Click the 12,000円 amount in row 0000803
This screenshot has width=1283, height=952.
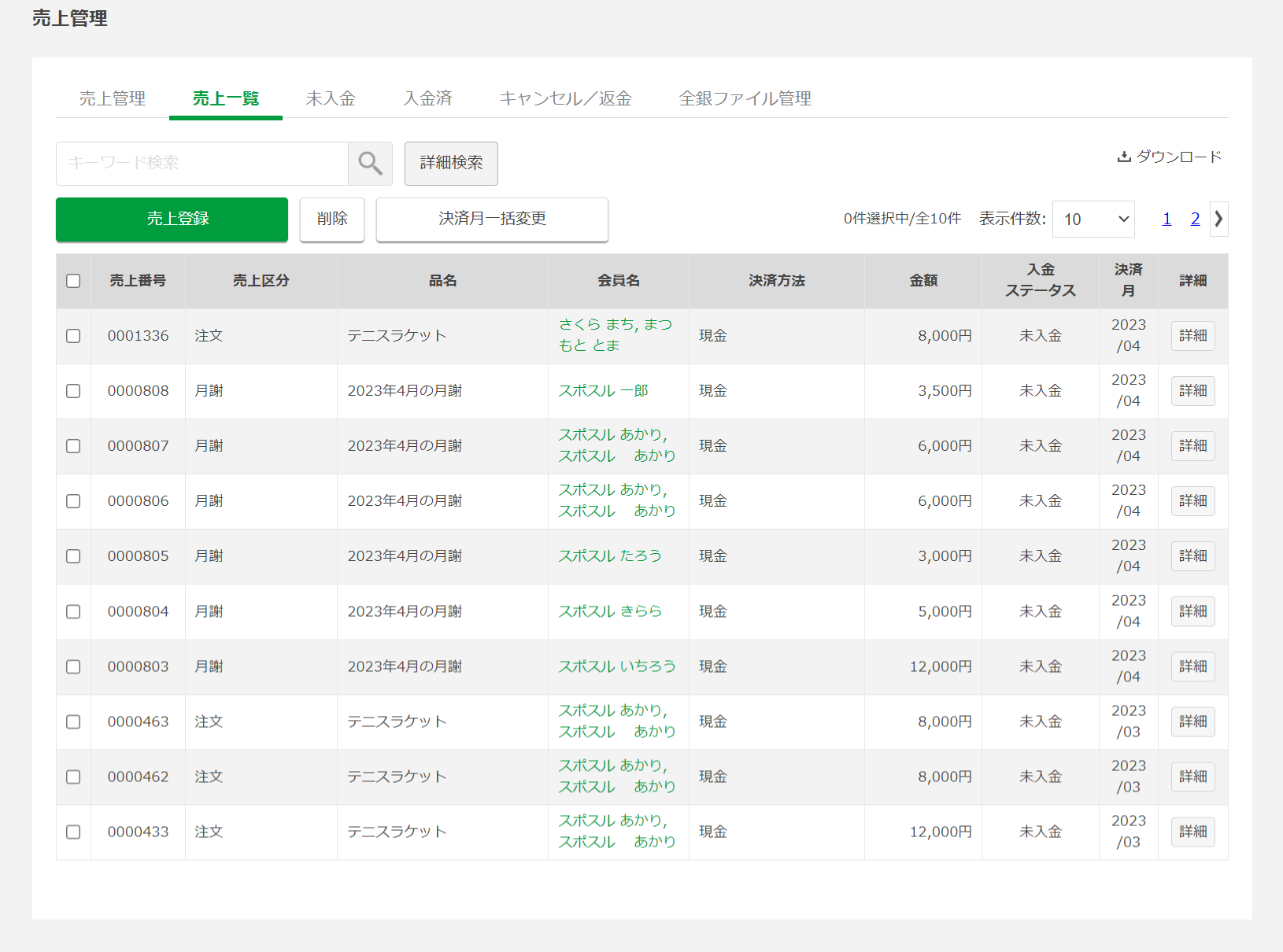[941, 666]
